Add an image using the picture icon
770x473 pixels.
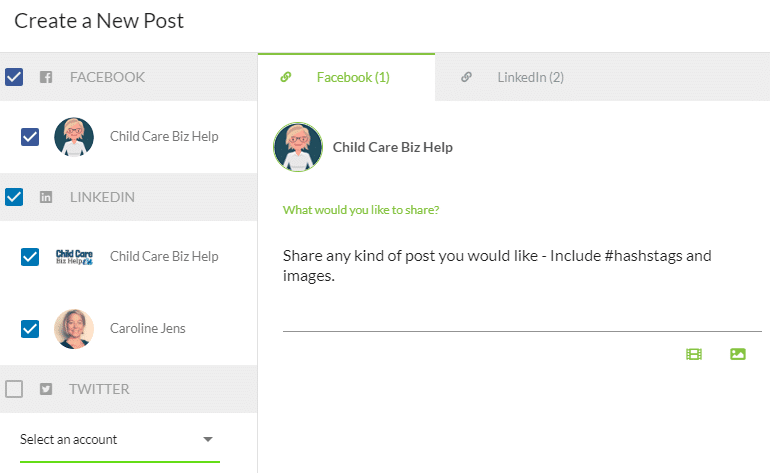click(738, 354)
